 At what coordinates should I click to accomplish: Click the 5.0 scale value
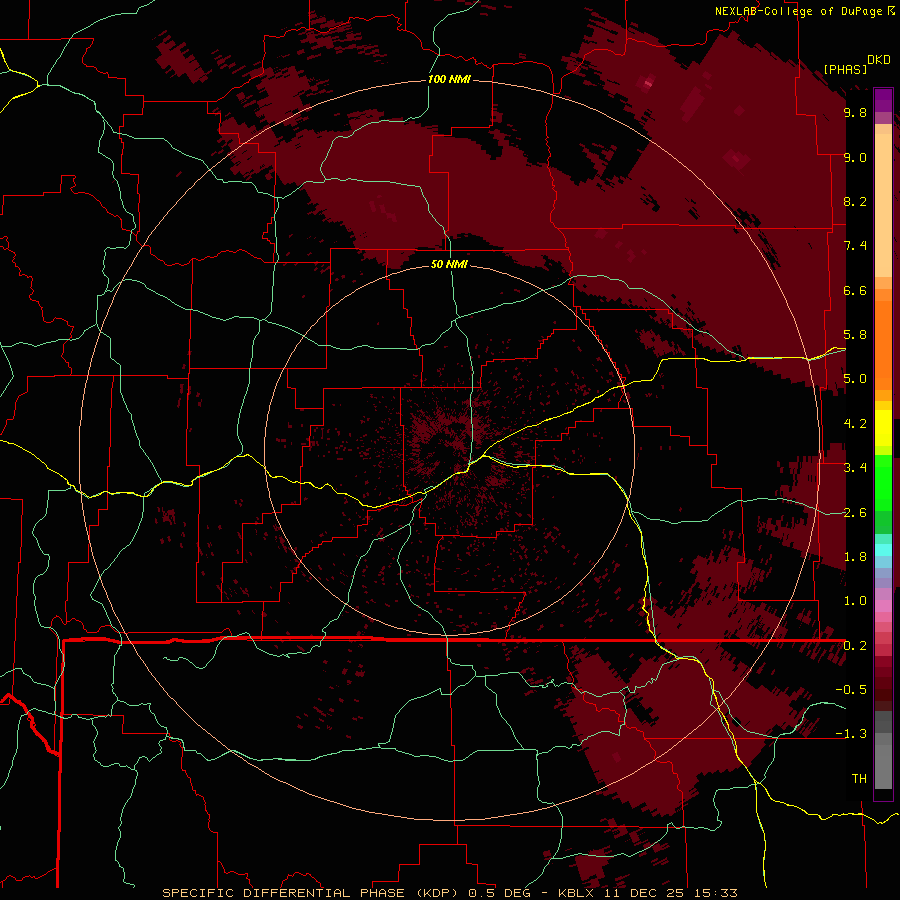pos(855,379)
